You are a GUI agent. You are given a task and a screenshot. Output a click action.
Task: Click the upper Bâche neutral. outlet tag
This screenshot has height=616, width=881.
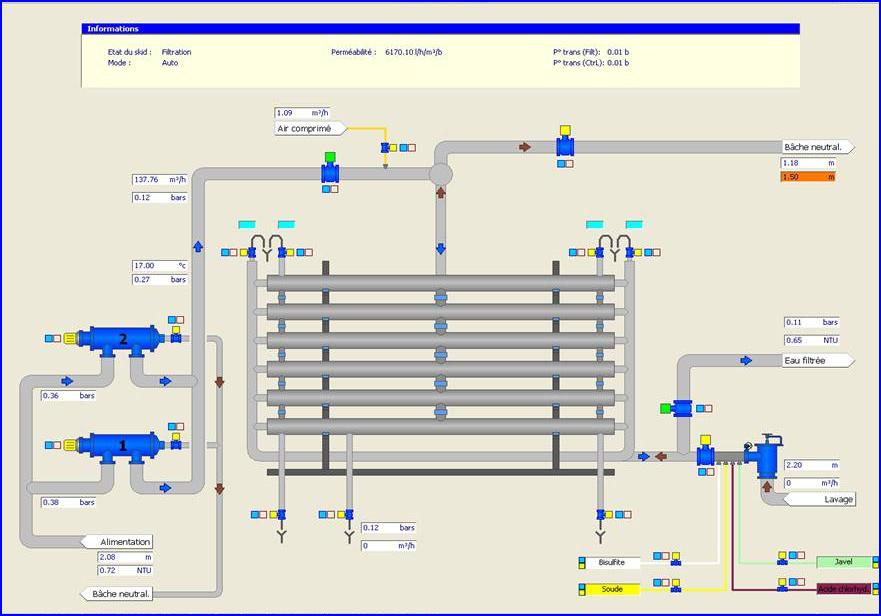(818, 147)
